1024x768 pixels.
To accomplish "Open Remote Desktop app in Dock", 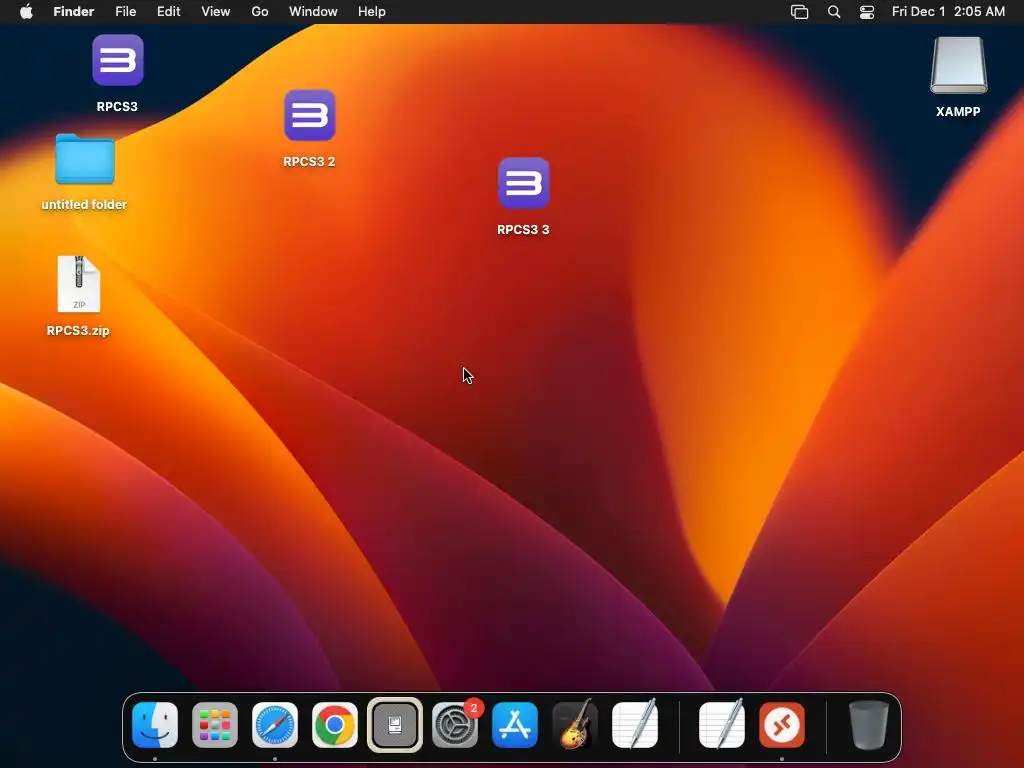I will click(x=782, y=725).
